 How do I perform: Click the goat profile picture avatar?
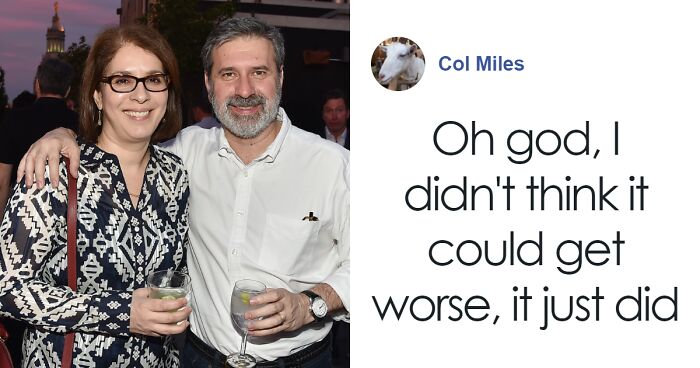tap(398, 63)
